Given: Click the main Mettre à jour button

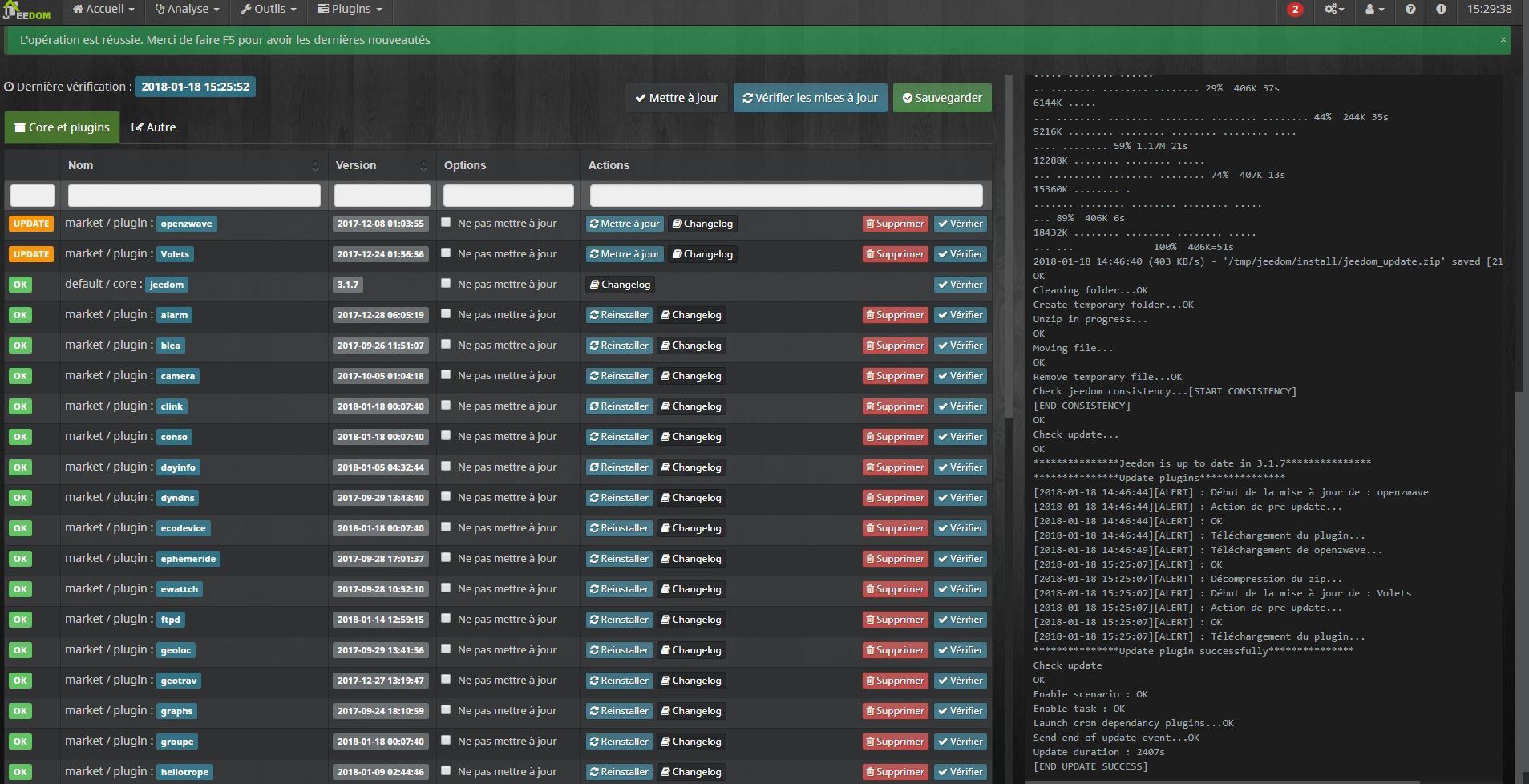Looking at the screenshot, I should [677, 98].
